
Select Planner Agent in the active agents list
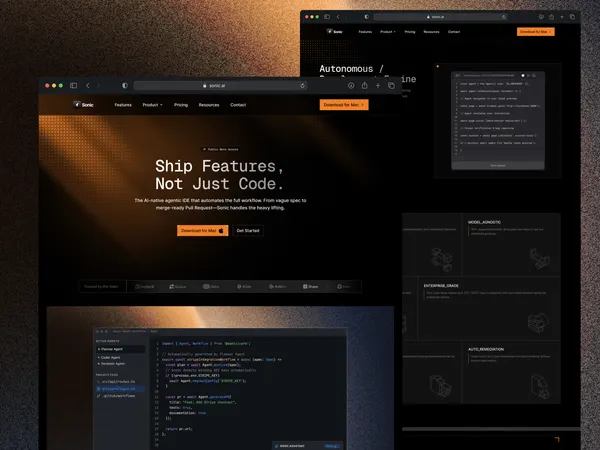120,349
